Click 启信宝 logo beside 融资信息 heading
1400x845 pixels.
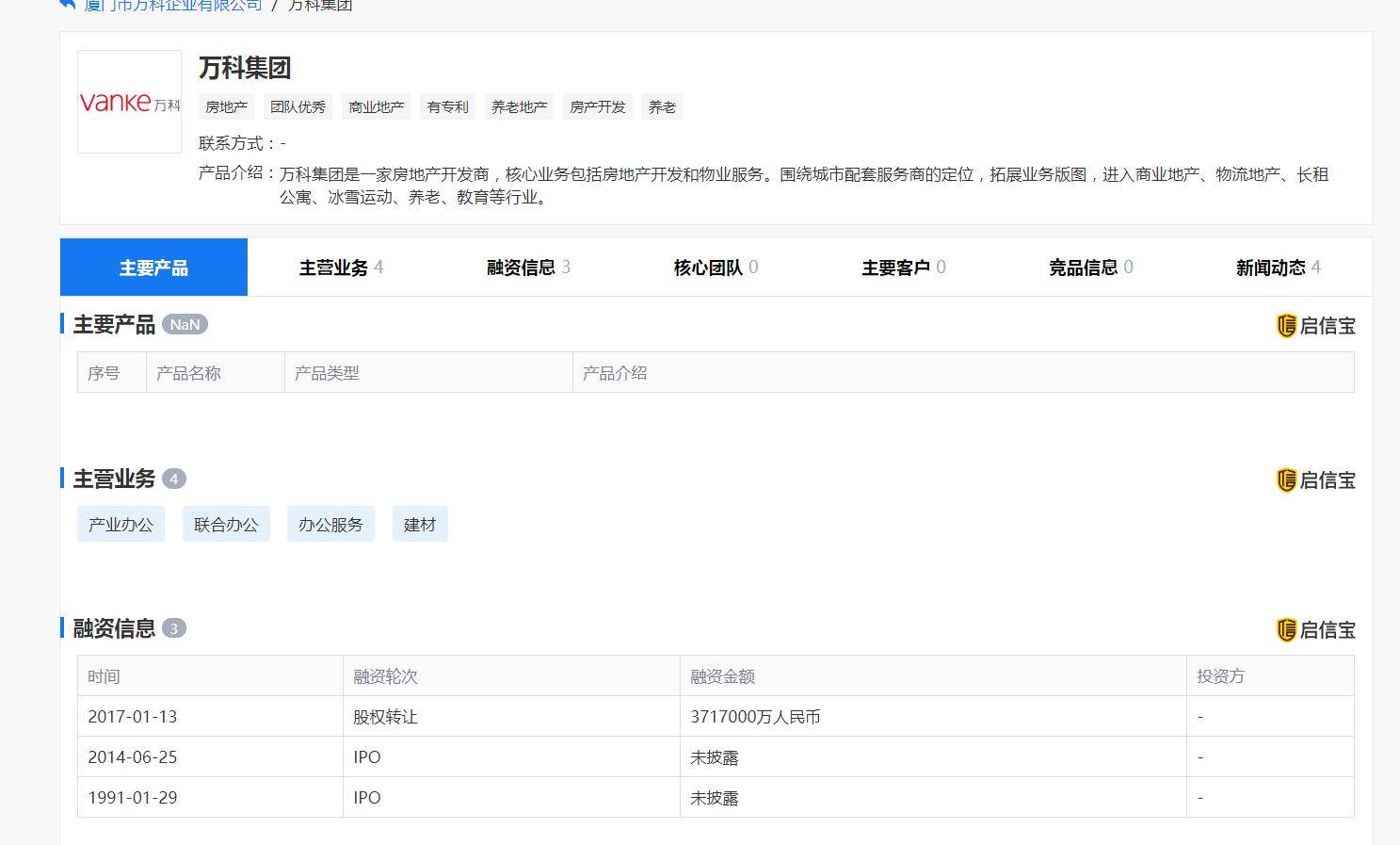pyautogui.click(x=1315, y=630)
